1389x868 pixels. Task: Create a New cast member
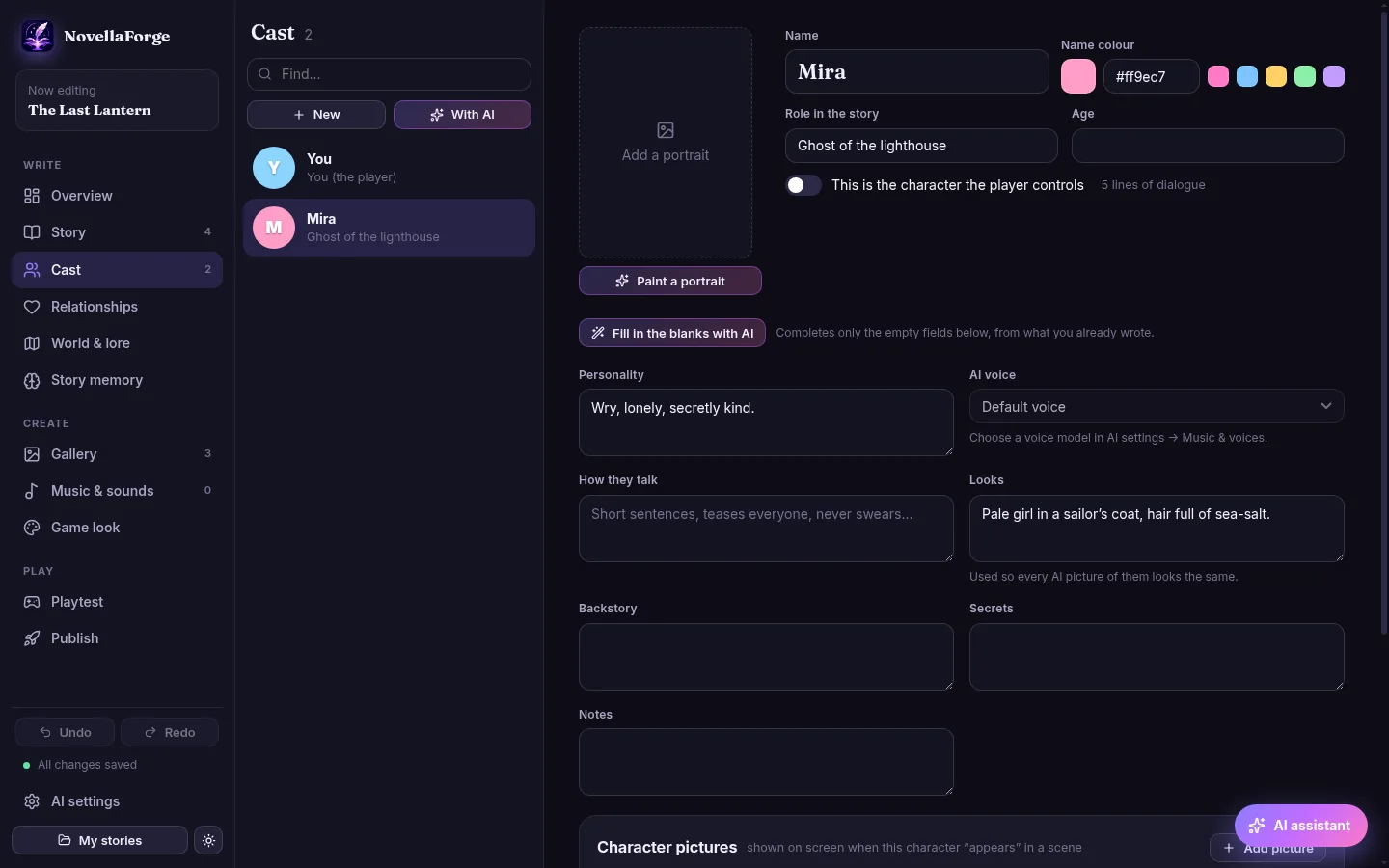[316, 115]
